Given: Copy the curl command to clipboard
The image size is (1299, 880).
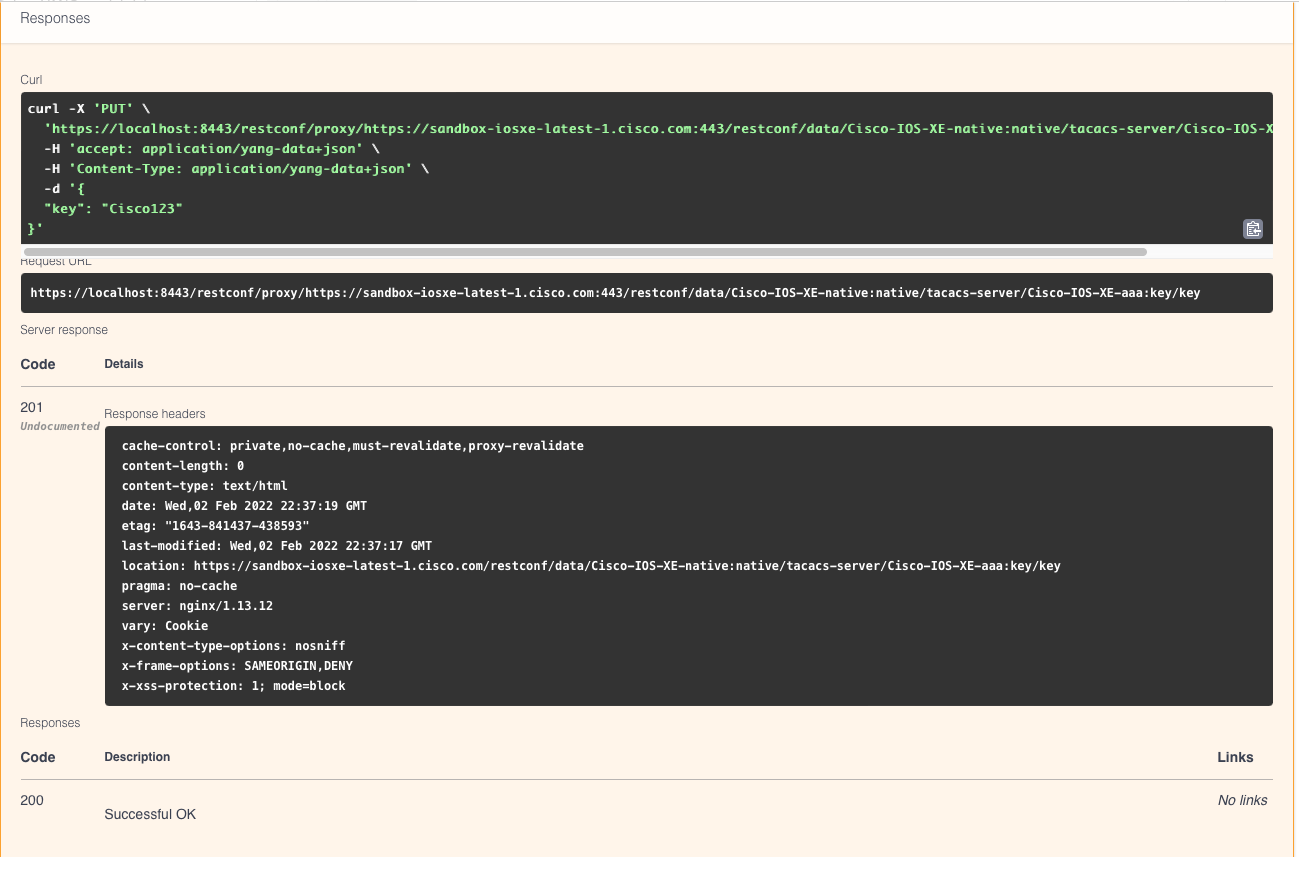Looking at the screenshot, I should [1252, 228].
